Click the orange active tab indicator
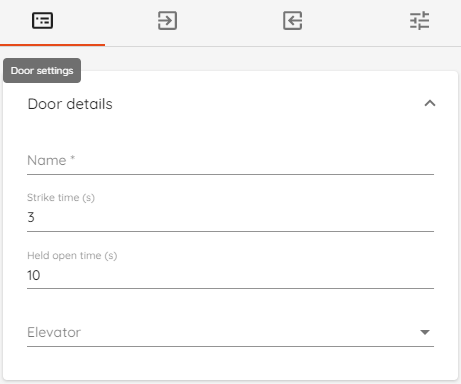Viewport: 461px width, 384px height. click(52, 45)
